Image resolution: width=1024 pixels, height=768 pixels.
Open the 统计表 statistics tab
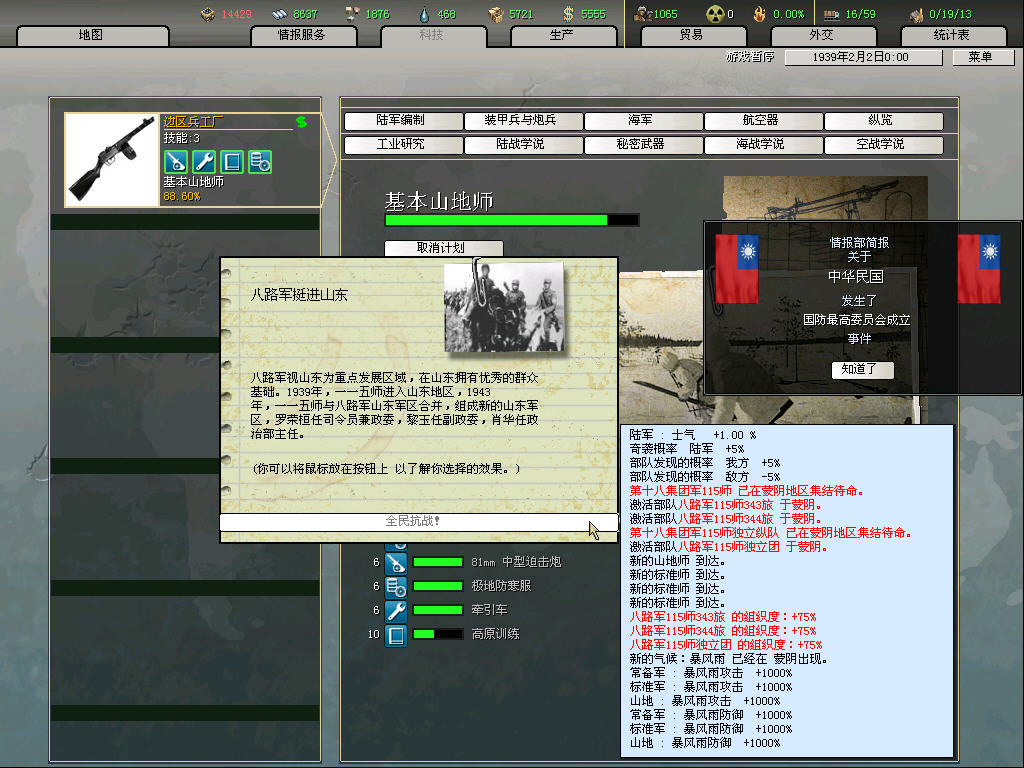(x=953, y=35)
